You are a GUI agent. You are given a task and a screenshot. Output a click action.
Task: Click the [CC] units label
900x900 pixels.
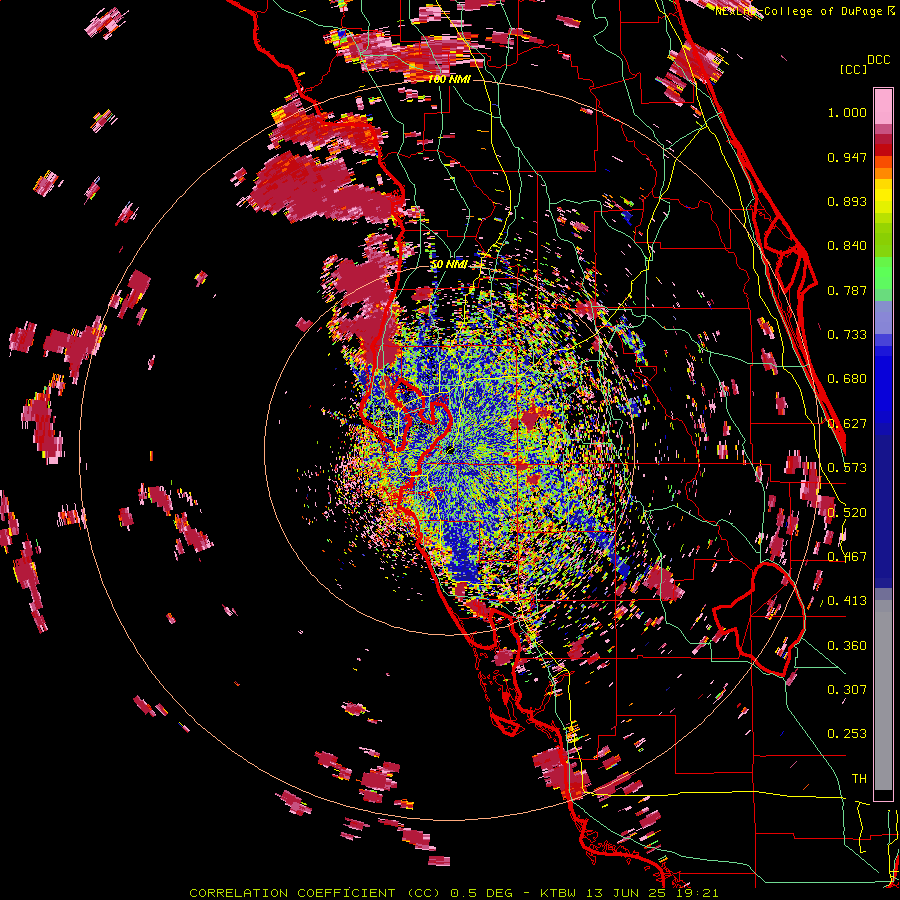click(854, 69)
